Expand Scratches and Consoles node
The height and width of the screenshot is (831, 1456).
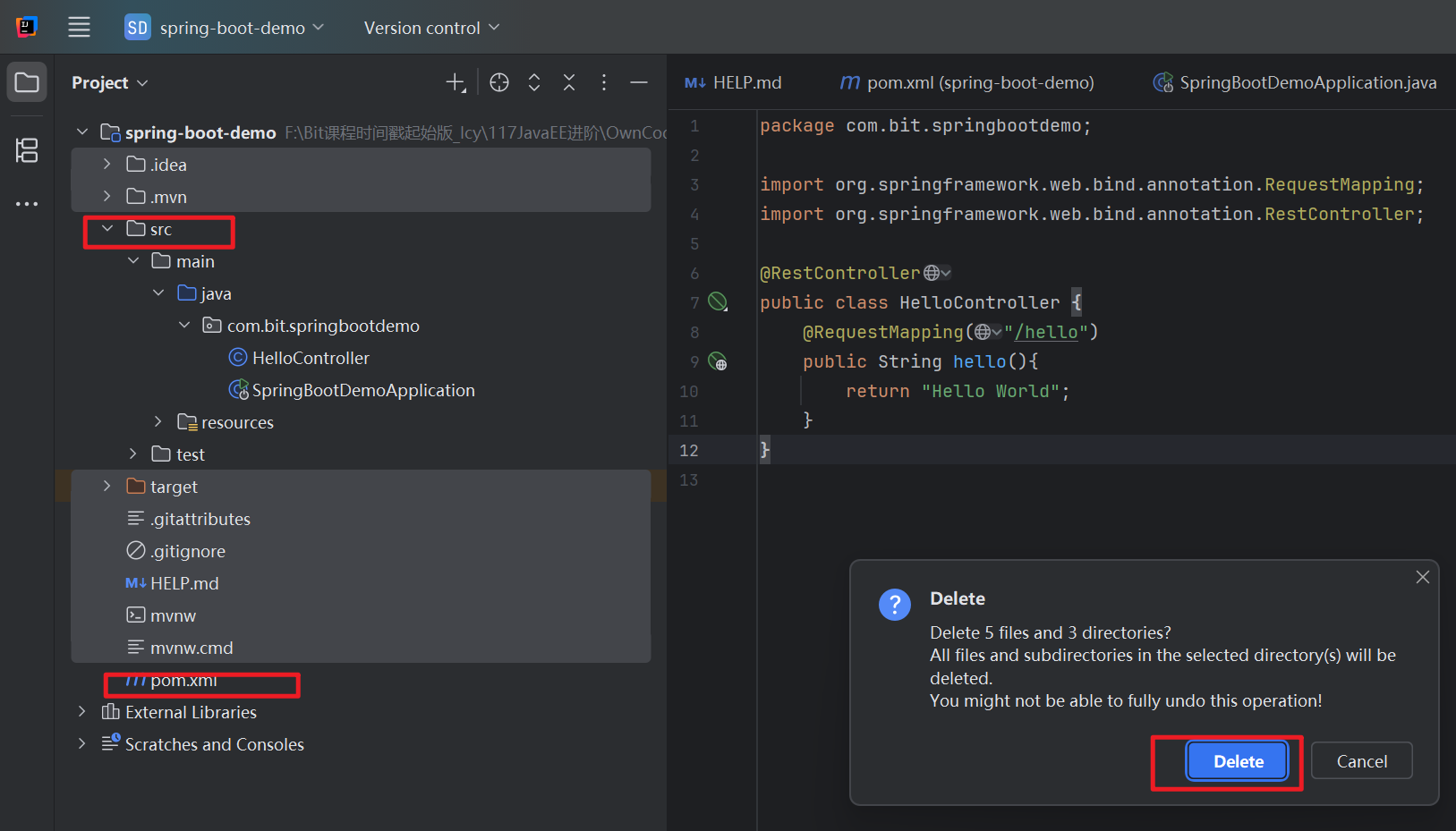82,744
